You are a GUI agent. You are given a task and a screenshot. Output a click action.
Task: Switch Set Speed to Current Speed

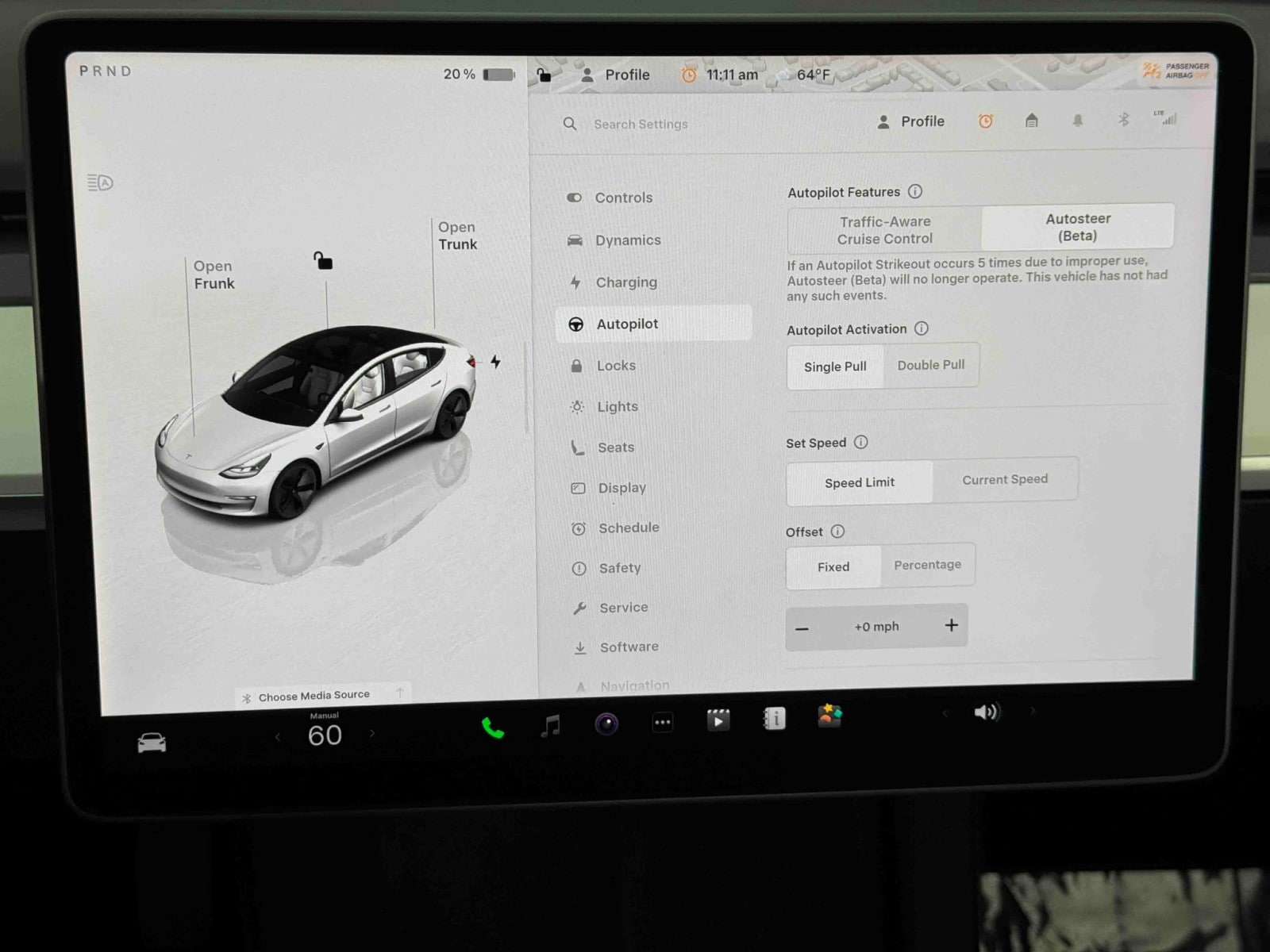[x=1005, y=480]
